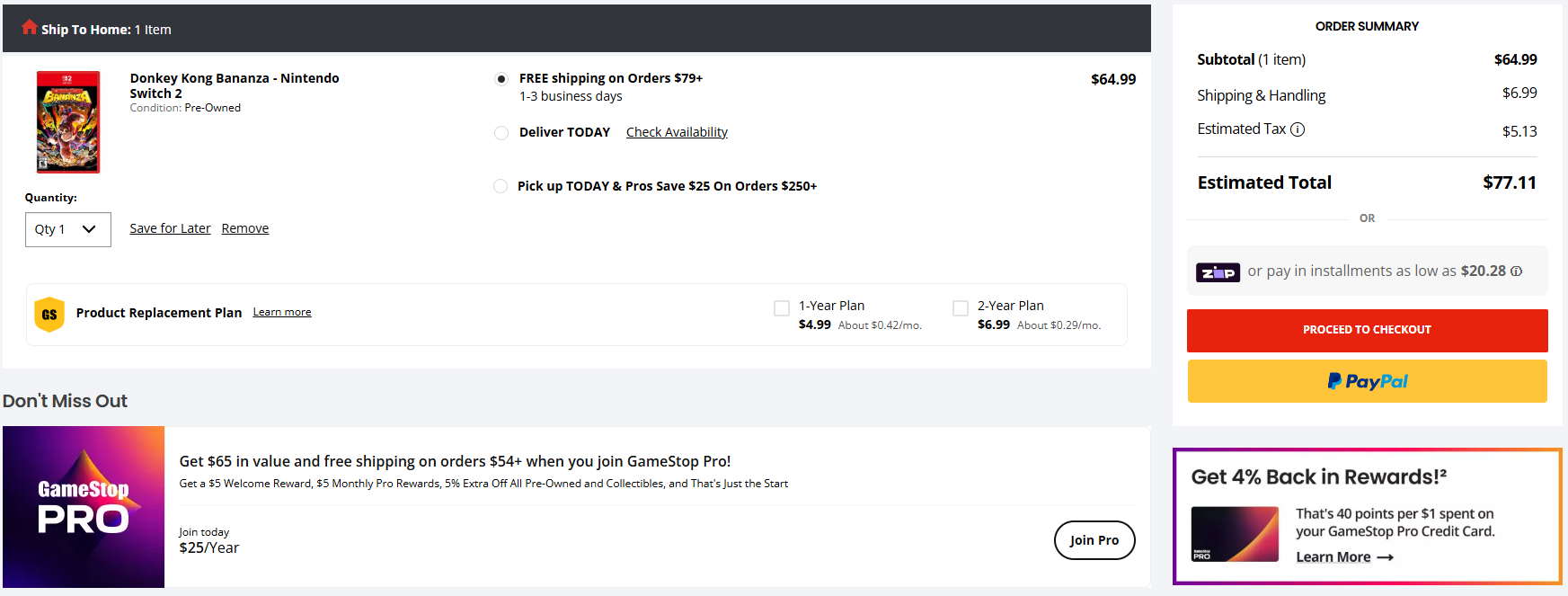Click the ORDER SUMMARY heading
The height and width of the screenshot is (596, 1568).
tap(1367, 26)
